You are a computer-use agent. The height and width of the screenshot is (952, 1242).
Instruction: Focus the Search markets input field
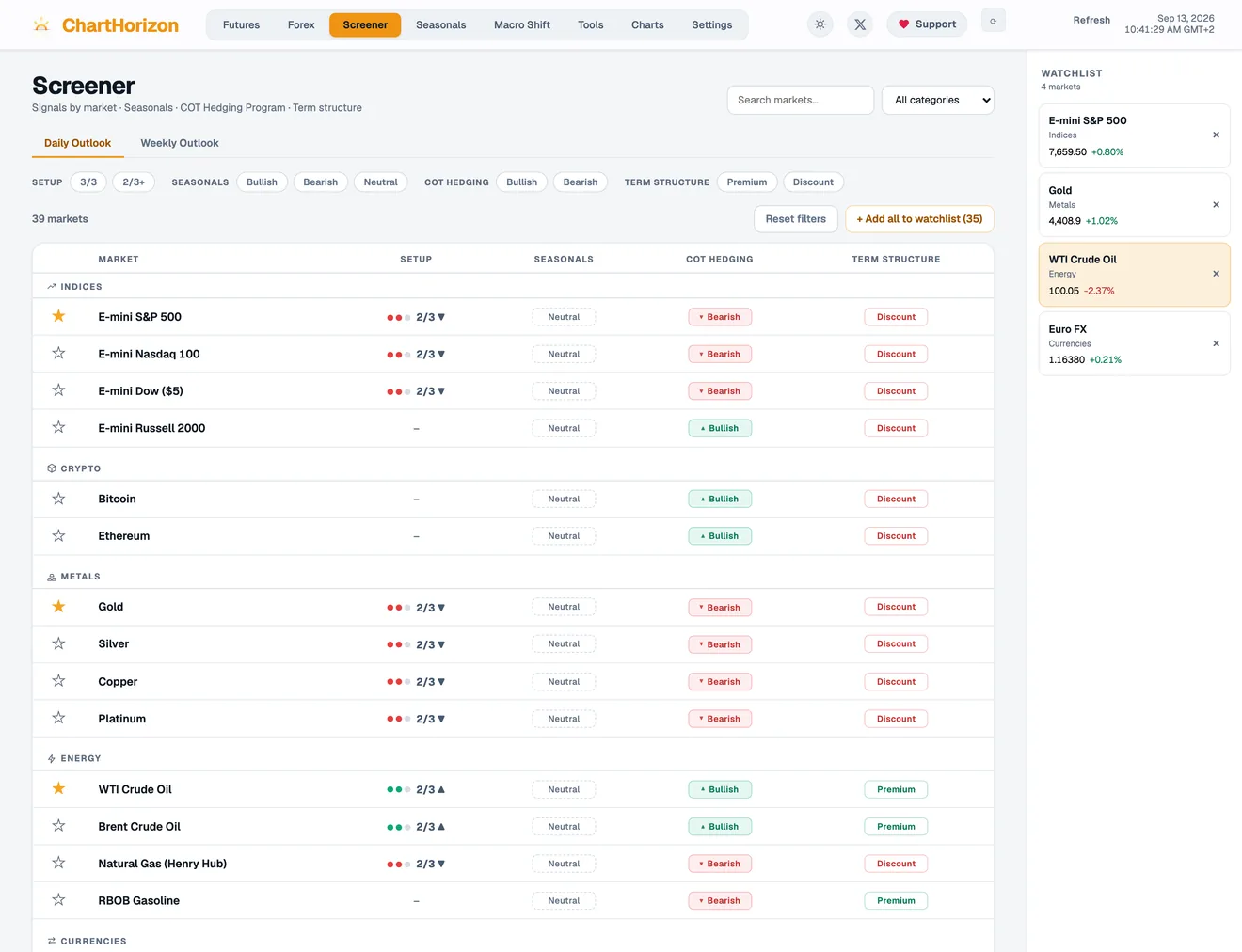tap(801, 101)
